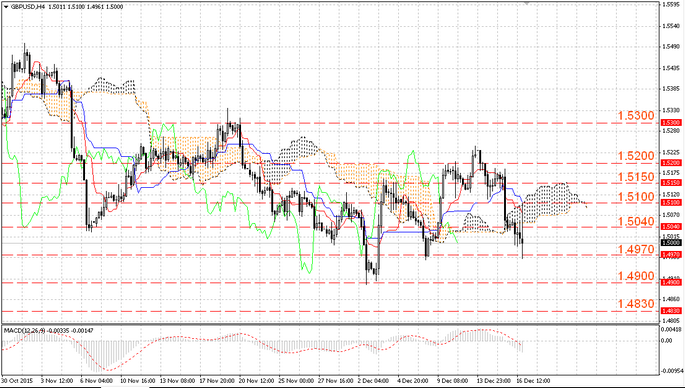
Task: Click the red 1.4830 axis price tag
Action: click(671, 311)
